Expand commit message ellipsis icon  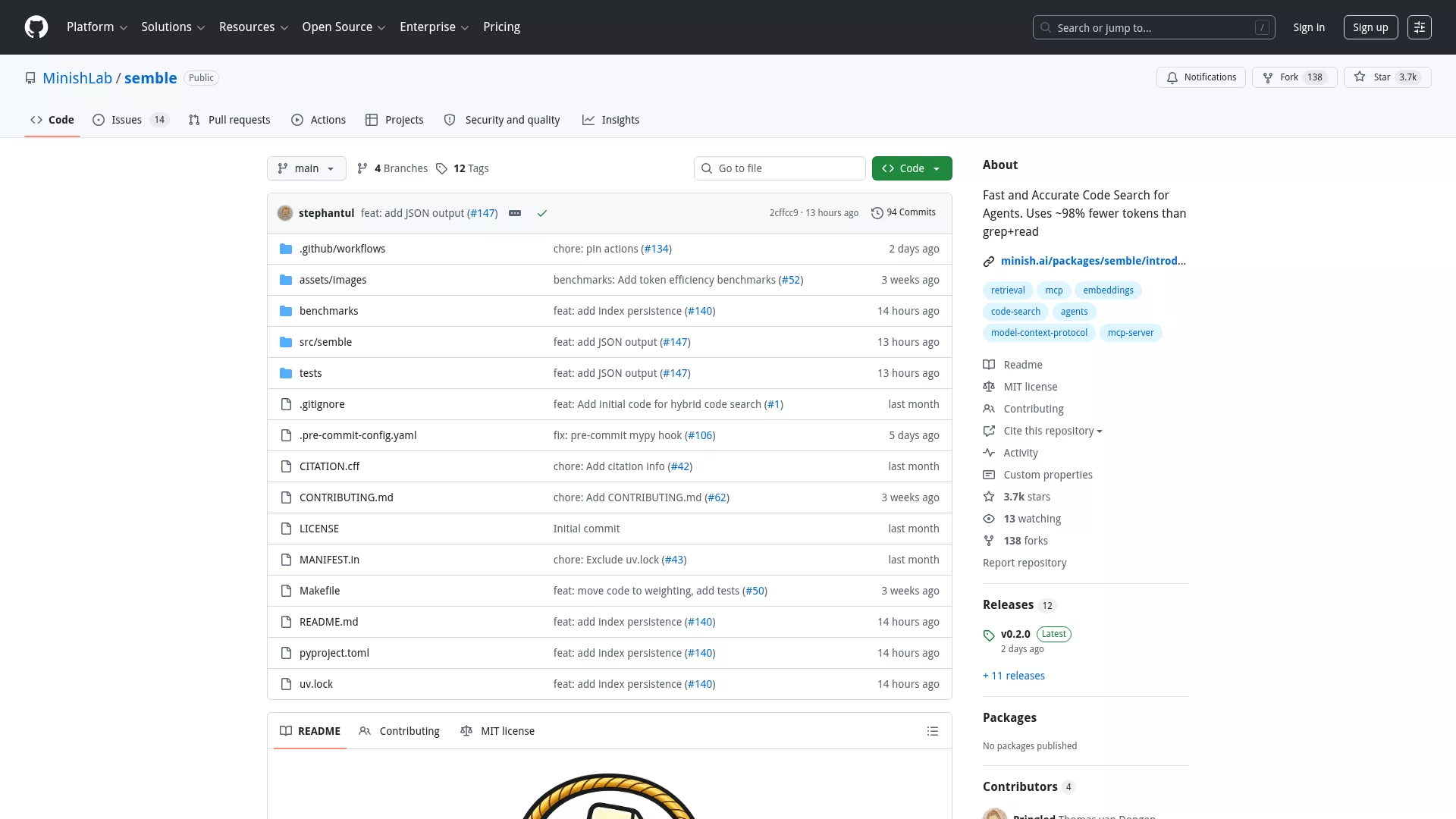coord(515,213)
